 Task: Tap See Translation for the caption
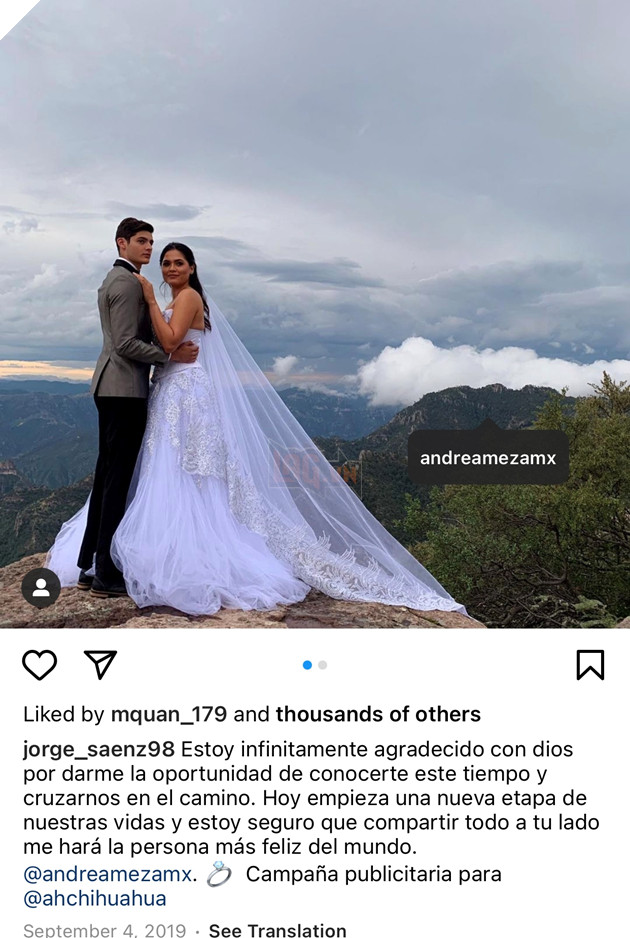click(x=277, y=930)
